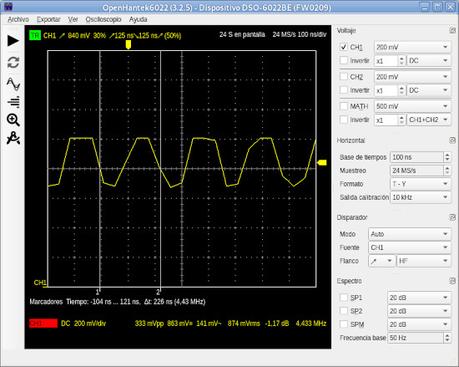Click the green TR trigger status indicator

(x=35, y=35)
